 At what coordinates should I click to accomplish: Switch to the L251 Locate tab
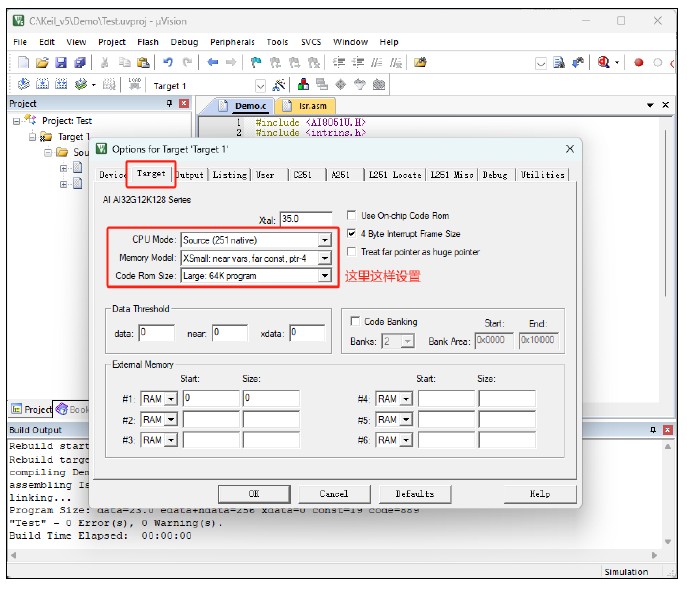tap(394, 175)
